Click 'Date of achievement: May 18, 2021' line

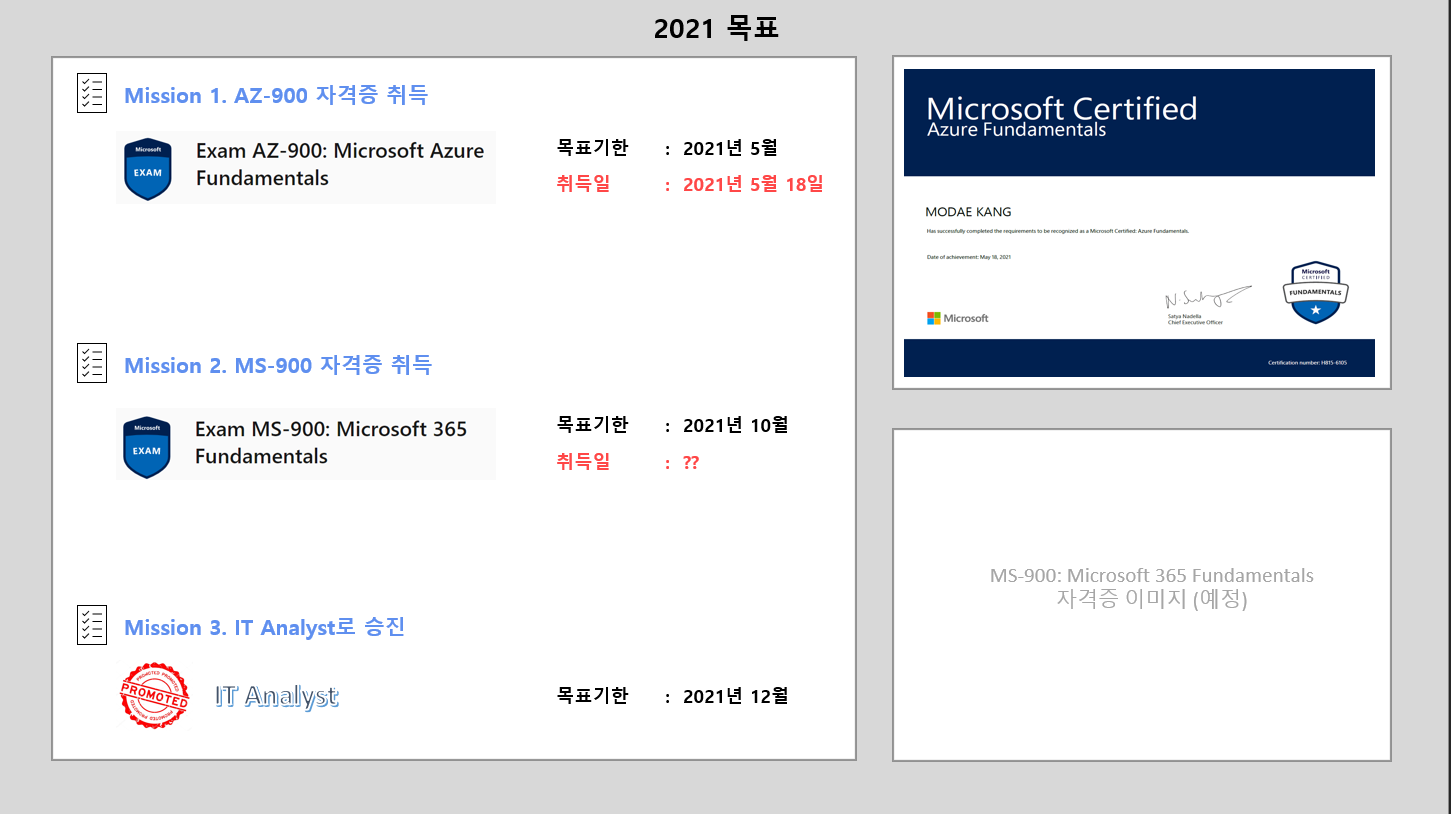(x=970, y=257)
